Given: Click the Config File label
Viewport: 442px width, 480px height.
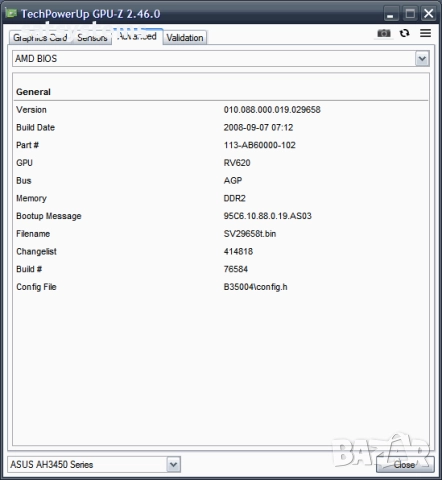Looking at the screenshot, I should click(x=36, y=287).
